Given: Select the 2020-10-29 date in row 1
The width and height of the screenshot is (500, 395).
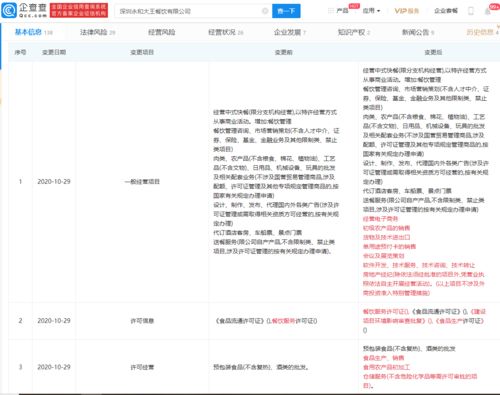Looking at the screenshot, I should click(54, 181).
